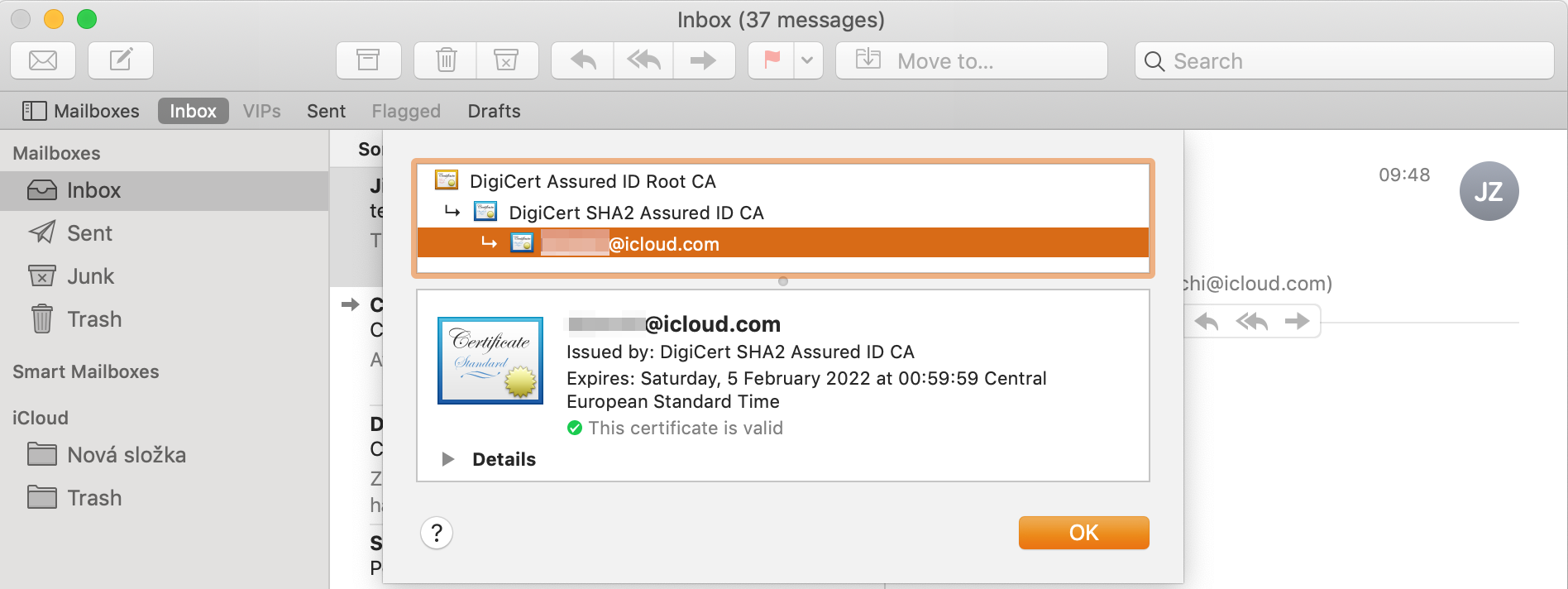This screenshot has height=589, width=1568.
Task: Archive the selected message
Action: (368, 60)
